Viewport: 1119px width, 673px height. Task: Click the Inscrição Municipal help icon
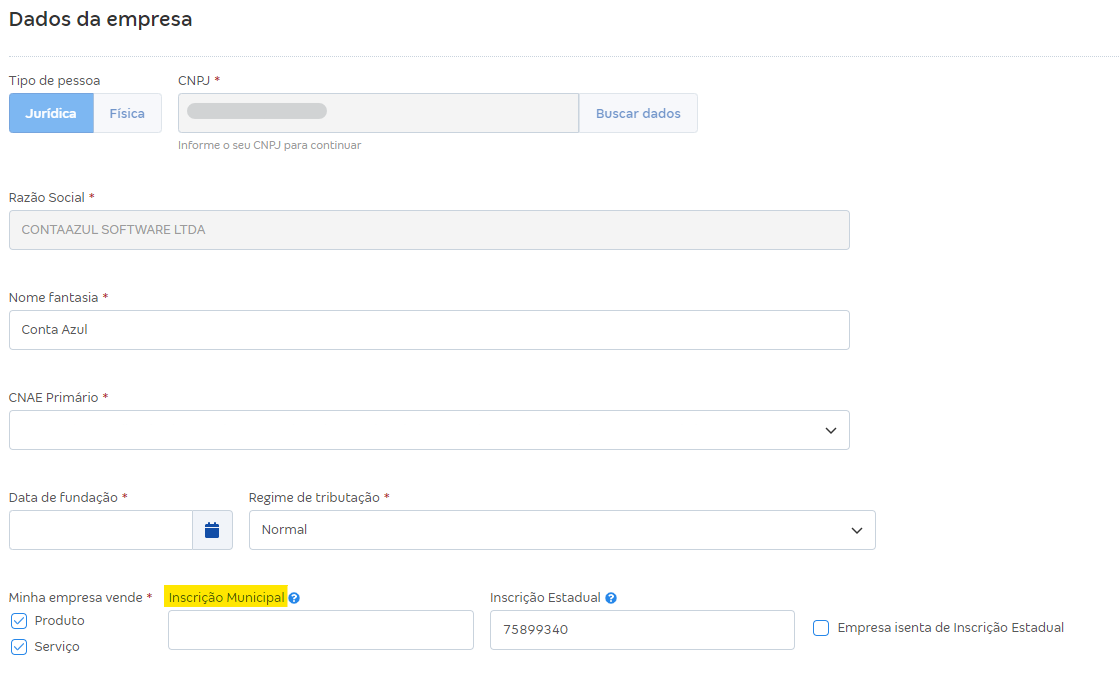click(294, 598)
